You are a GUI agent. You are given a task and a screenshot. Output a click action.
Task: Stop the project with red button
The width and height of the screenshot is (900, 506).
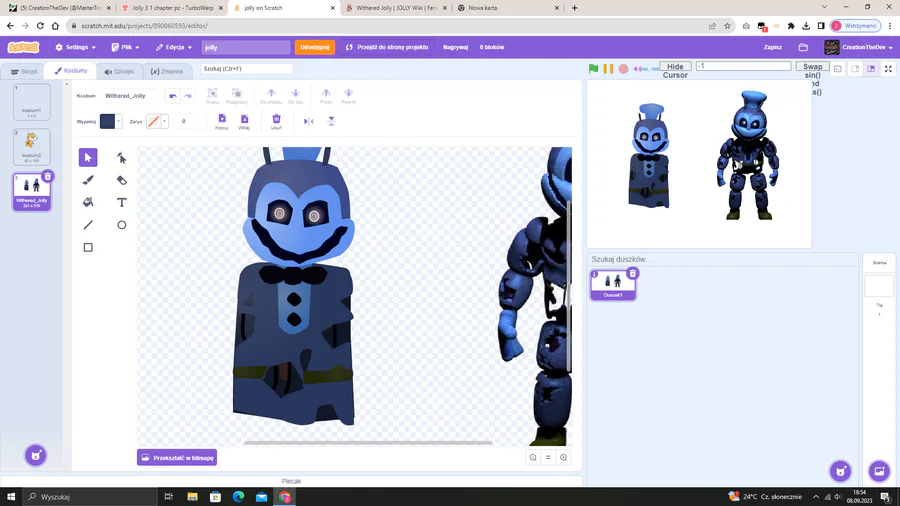[x=623, y=69]
